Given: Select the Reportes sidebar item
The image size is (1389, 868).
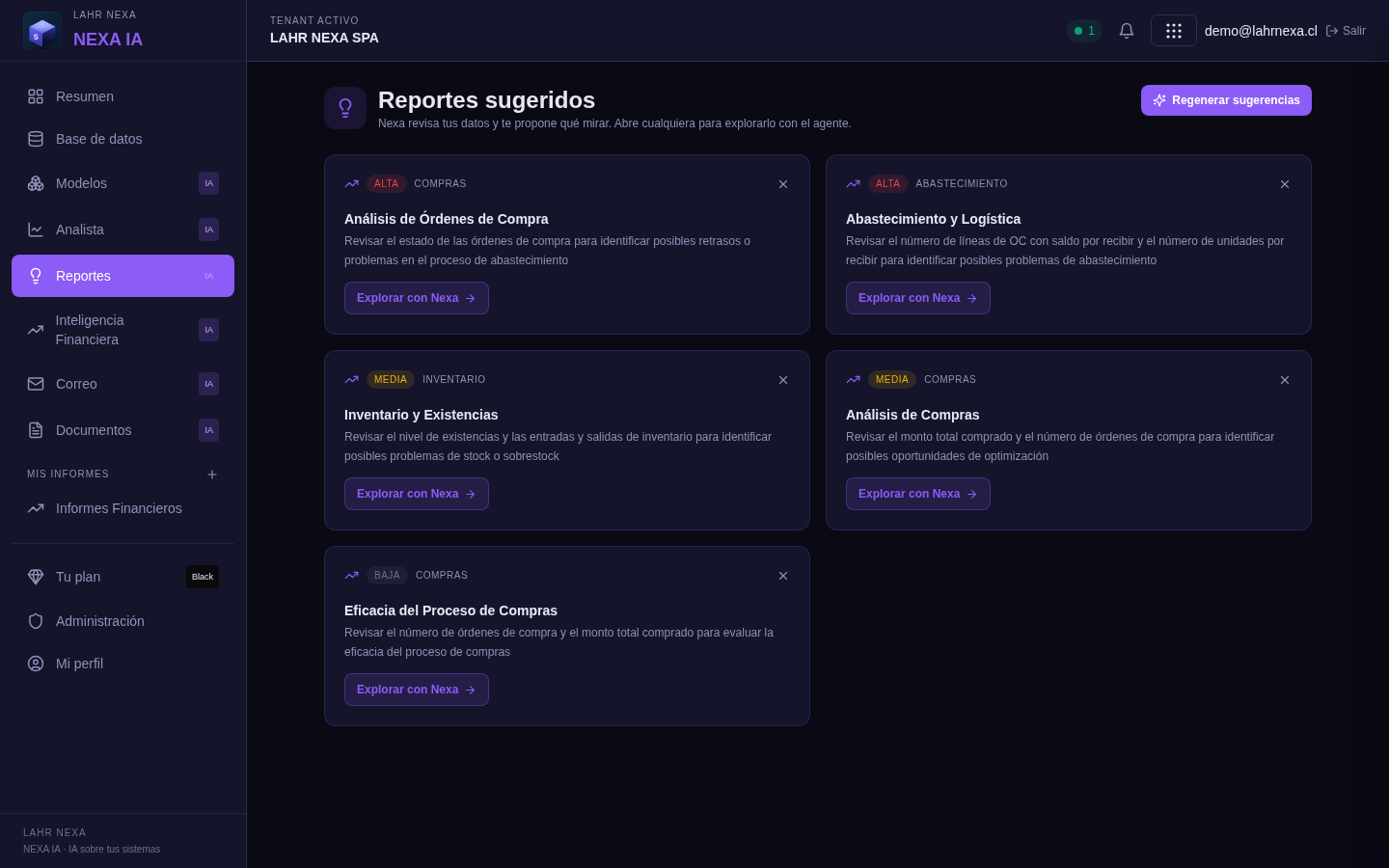Looking at the screenshot, I should point(123,276).
